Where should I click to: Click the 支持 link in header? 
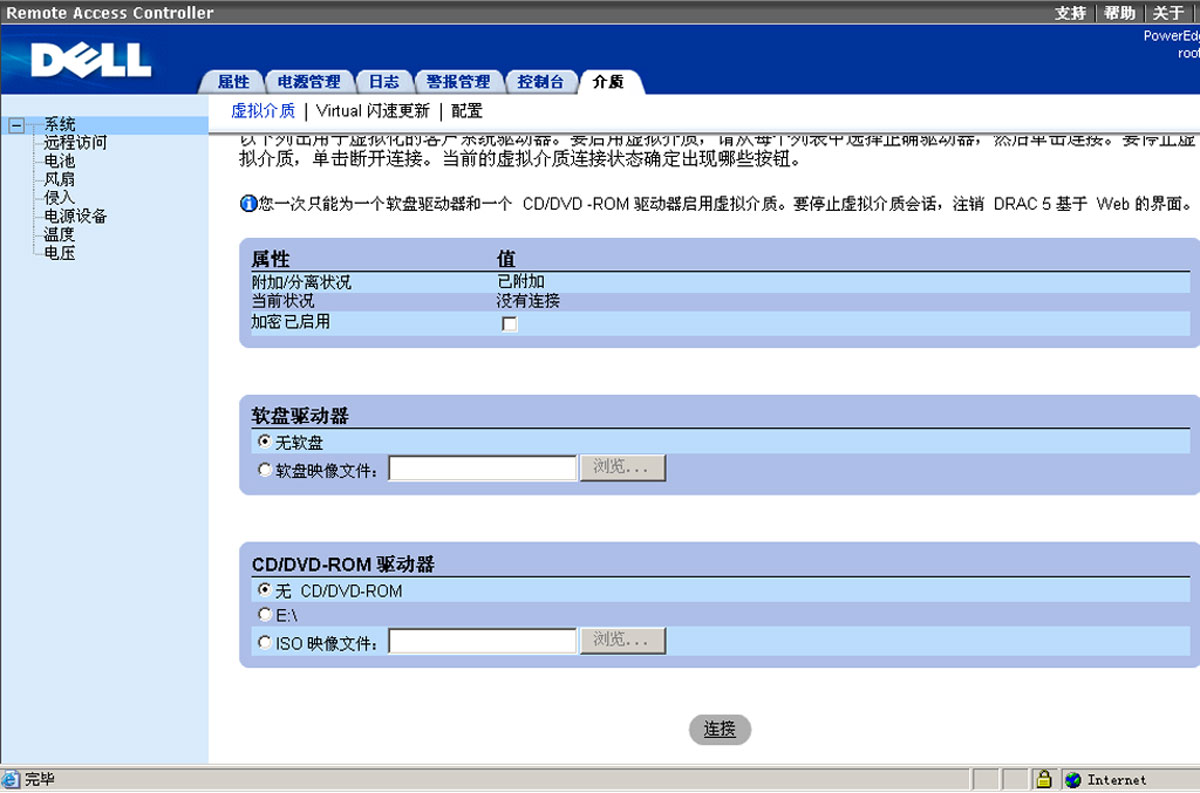1070,13
